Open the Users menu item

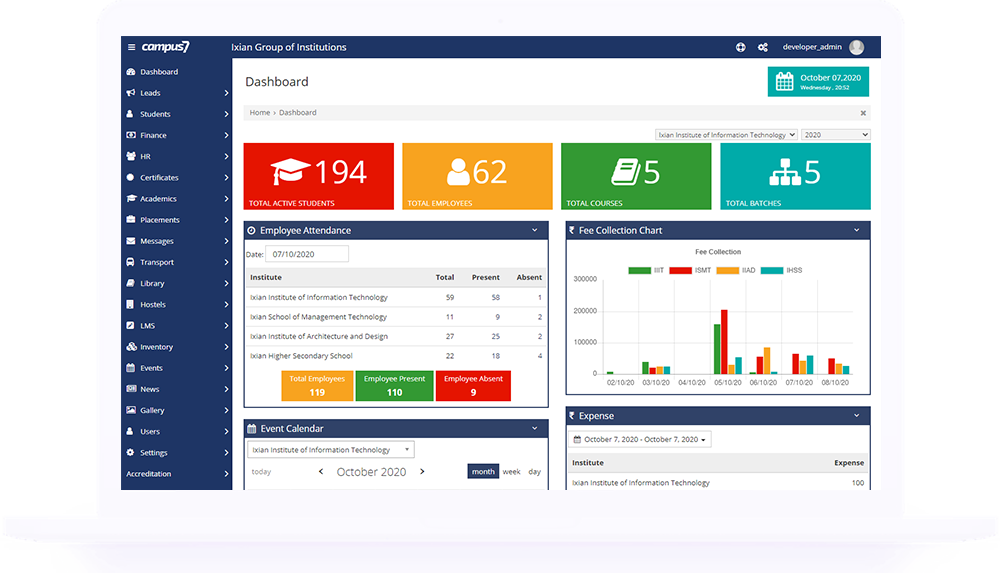click(176, 431)
